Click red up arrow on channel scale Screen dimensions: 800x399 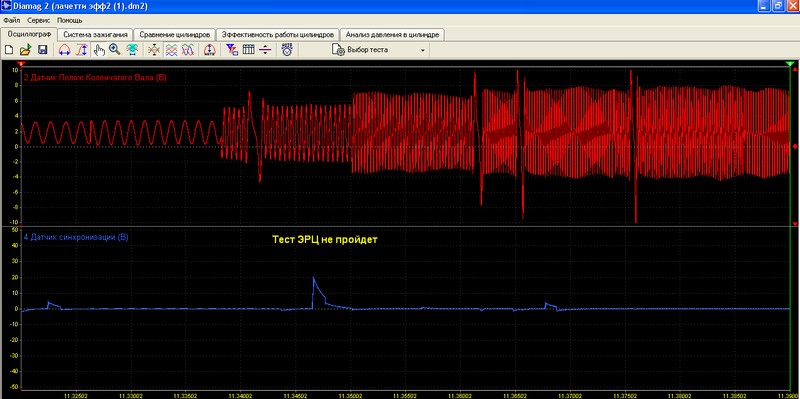(795, 69)
